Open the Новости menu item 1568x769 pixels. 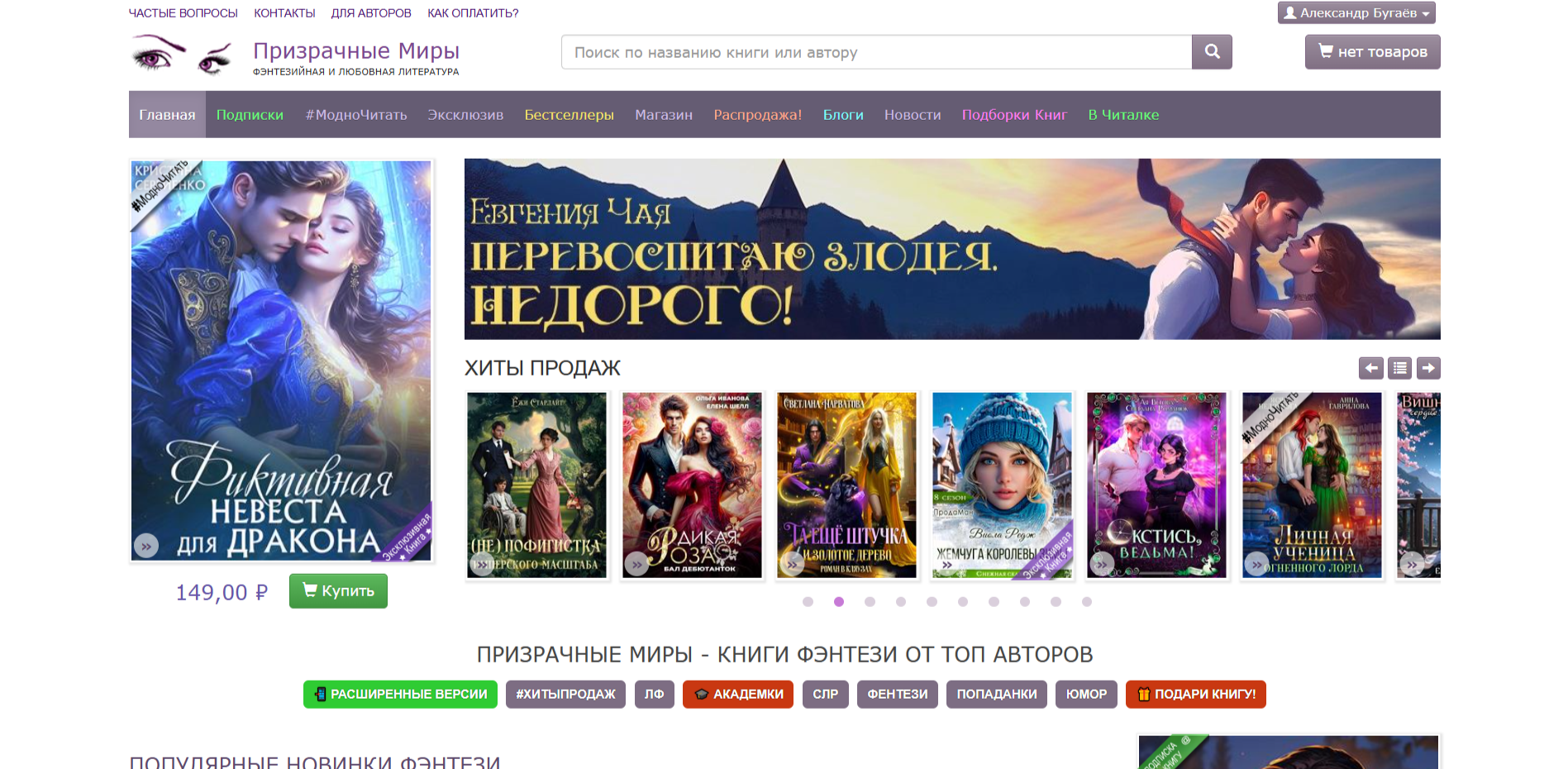coord(913,114)
